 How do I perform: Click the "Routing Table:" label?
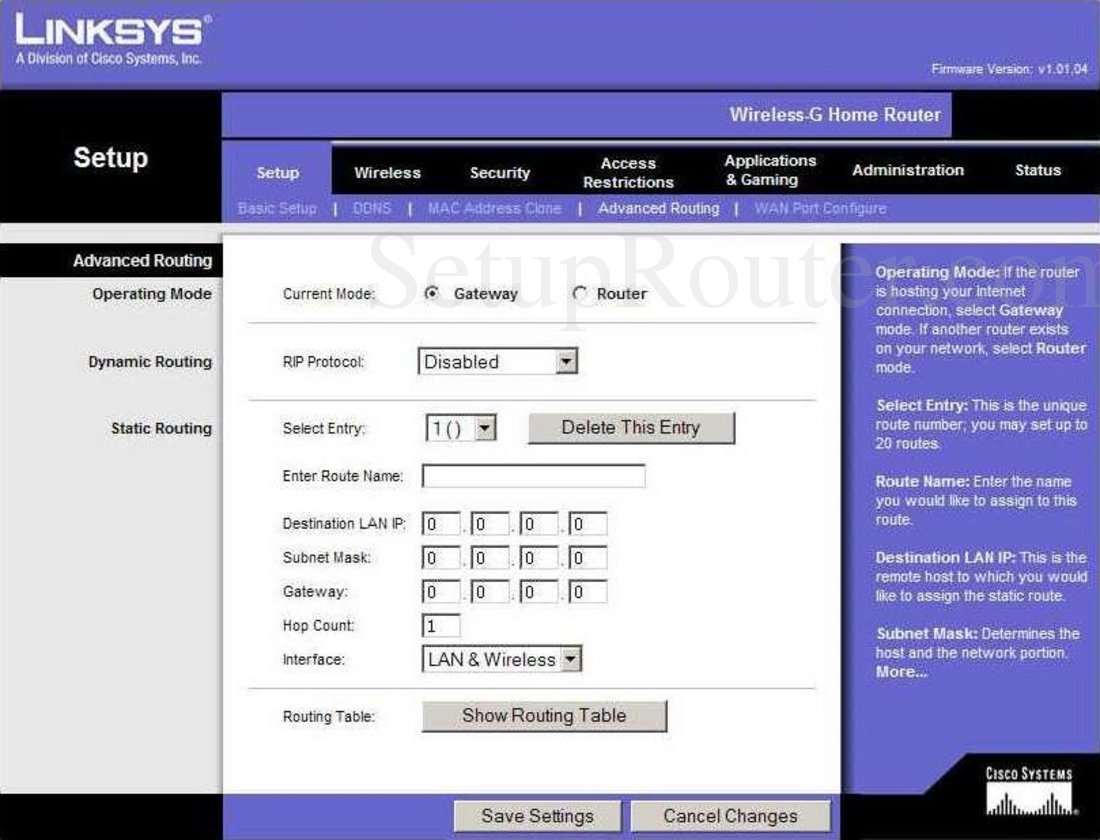328,716
